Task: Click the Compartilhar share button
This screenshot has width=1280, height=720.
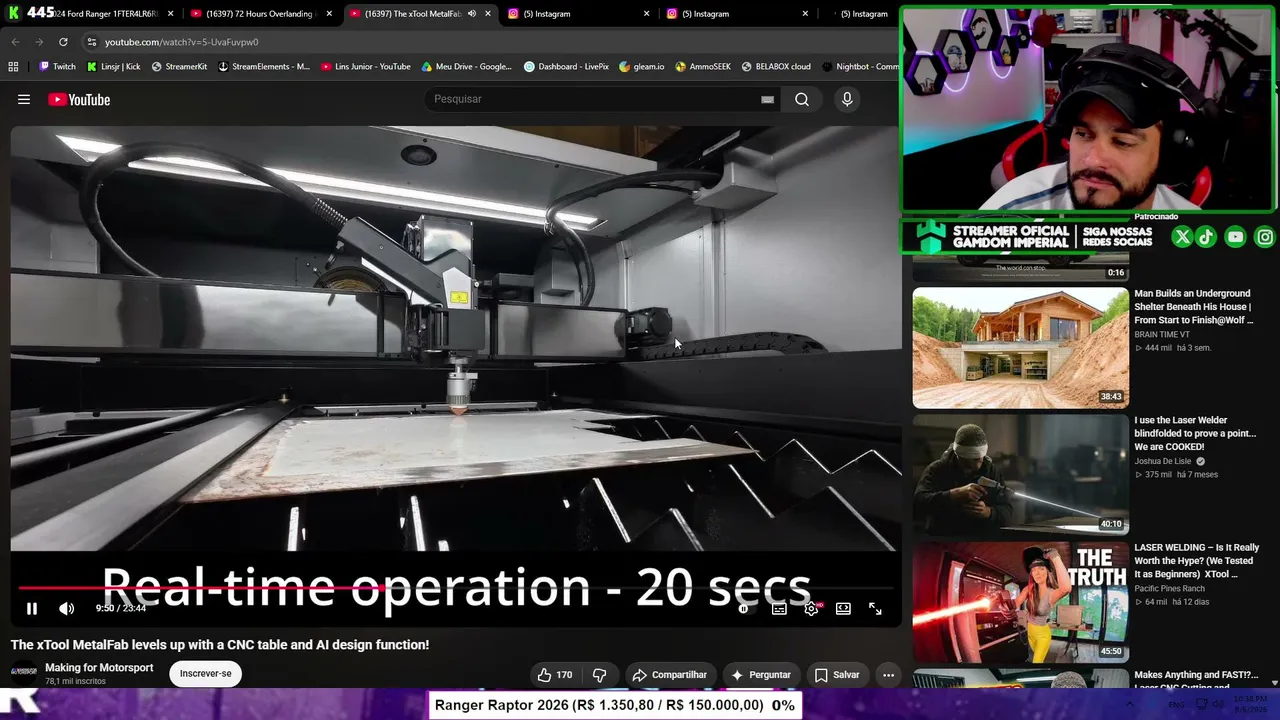Action: tap(669, 675)
